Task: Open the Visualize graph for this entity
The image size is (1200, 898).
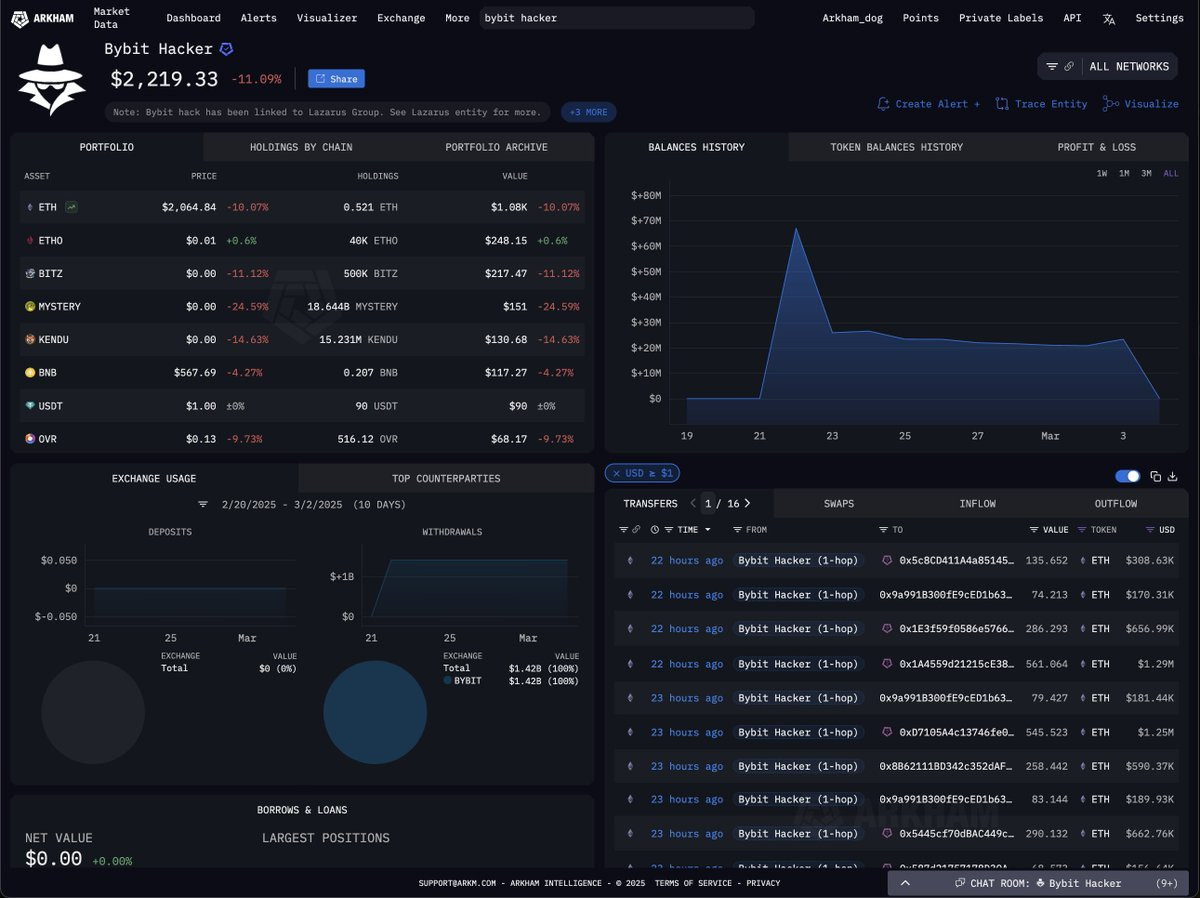Action: pos(1140,104)
